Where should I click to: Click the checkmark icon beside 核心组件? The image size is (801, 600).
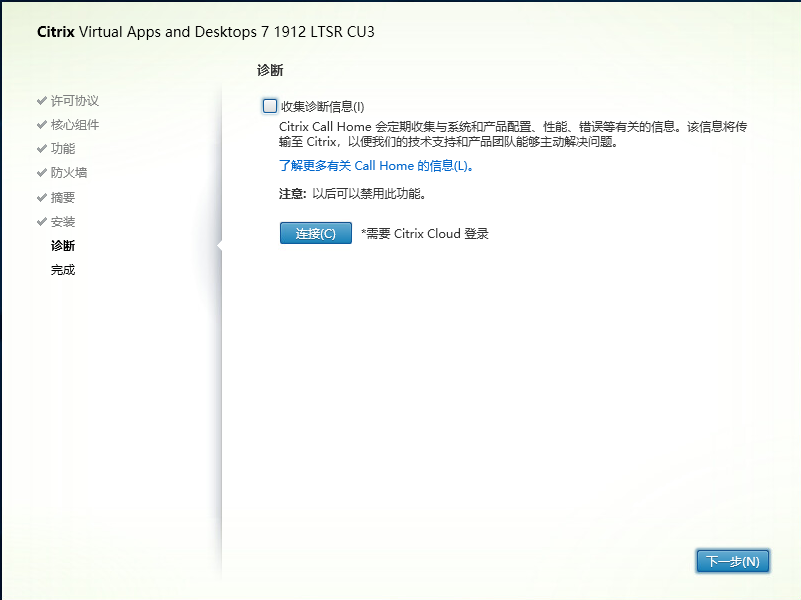coord(42,125)
